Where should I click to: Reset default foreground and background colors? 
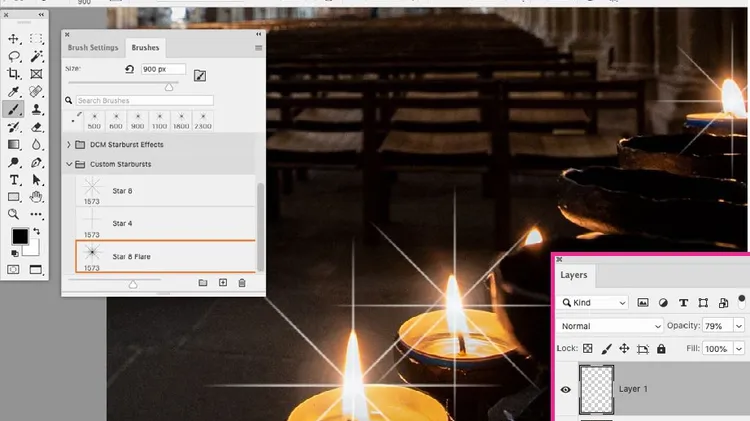pyautogui.click(x=14, y=254)
